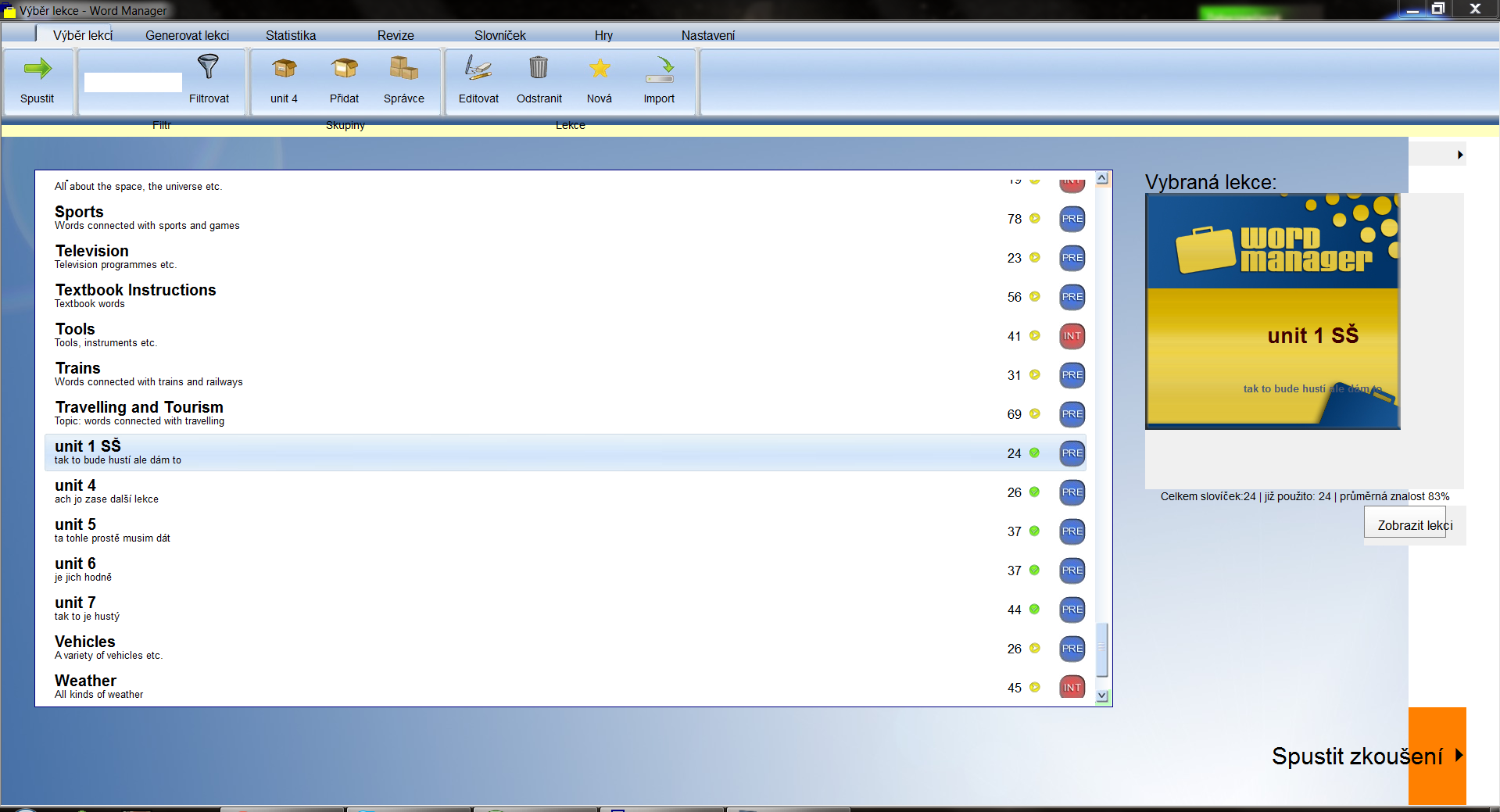Viewport: 1500px width, 812px height.
Task: Select the unit 4 lesson title in list
Action: pos(75,485)
